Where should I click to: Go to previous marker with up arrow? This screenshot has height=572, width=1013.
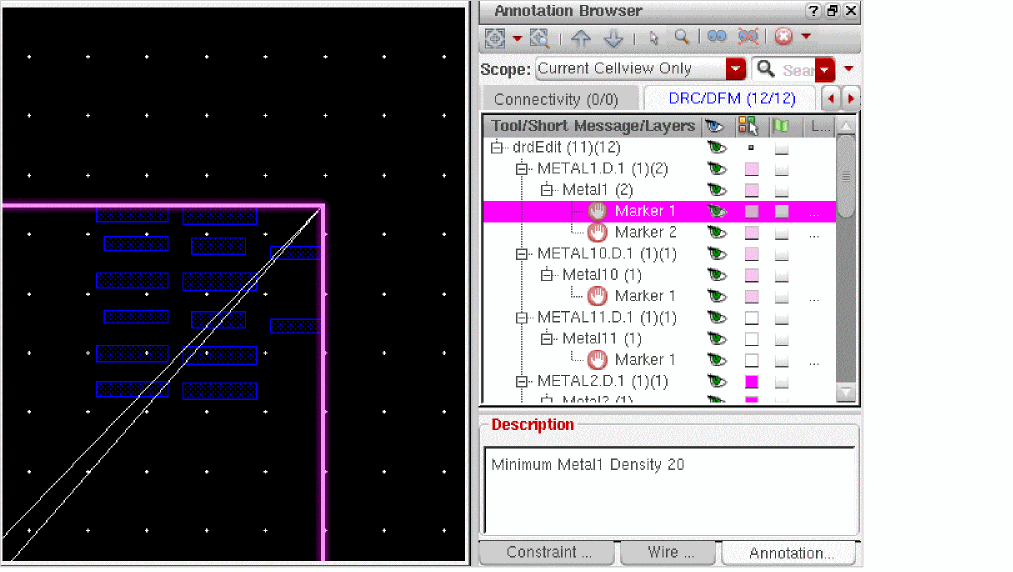pos(581,37)
